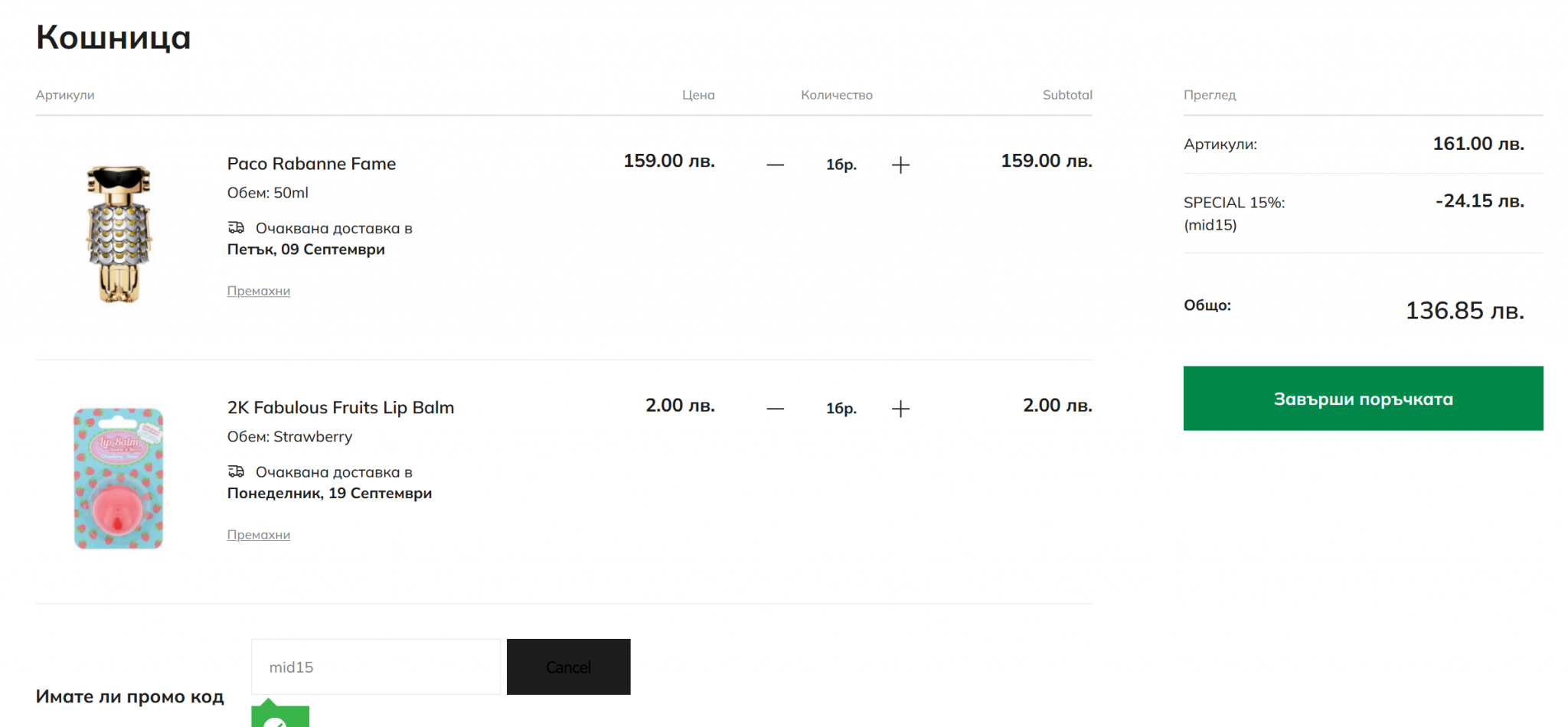Click delivery truck icon for Paco Rabanne
This screenshot has width=1568, height=727.
[236, 227]
